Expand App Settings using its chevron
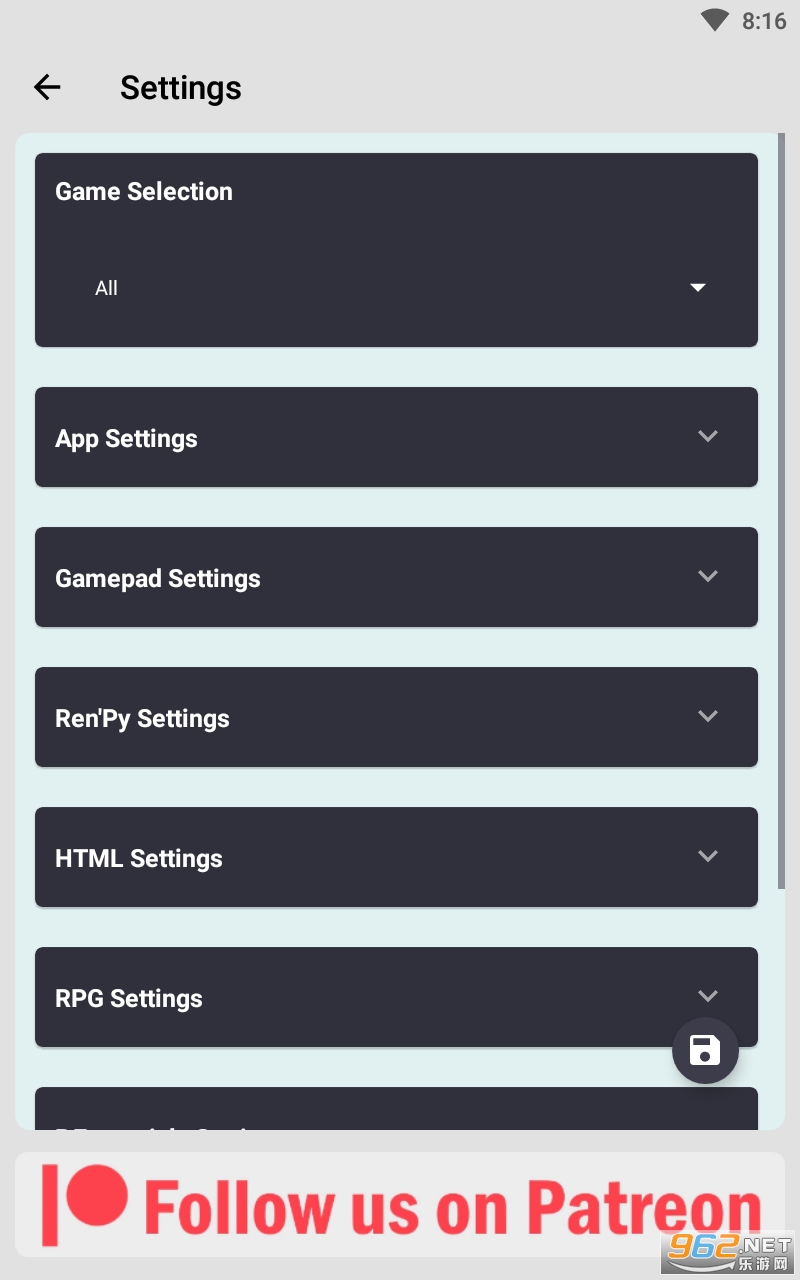Image resolution: width=800 pixels, height=1280 pixels. (x=708, y=436)
